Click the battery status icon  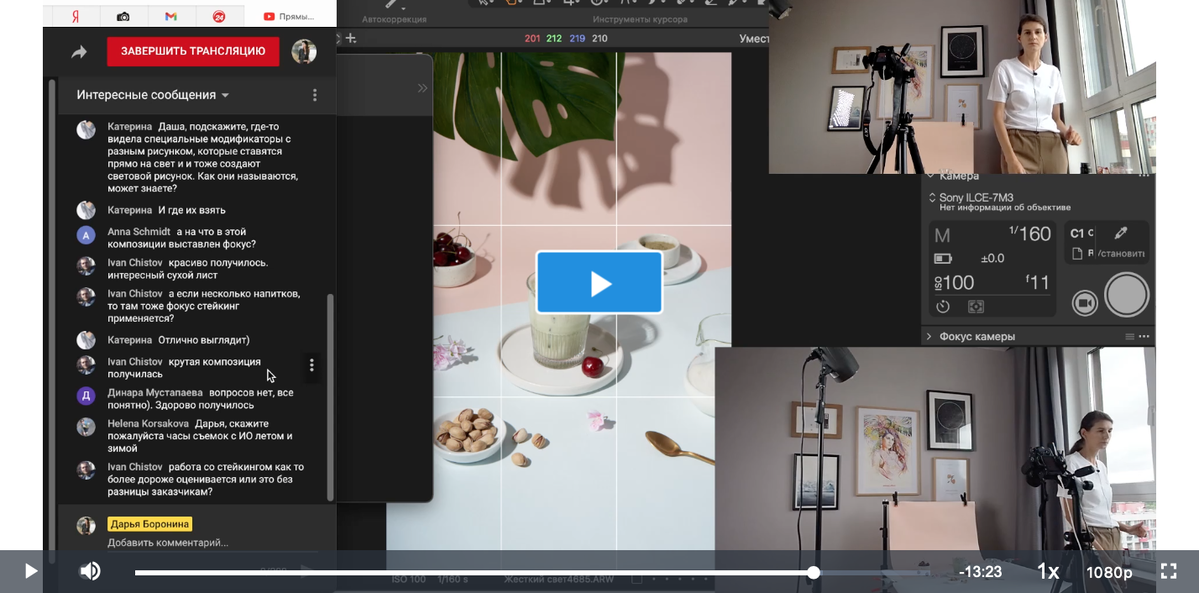click(x=943, y=259)
